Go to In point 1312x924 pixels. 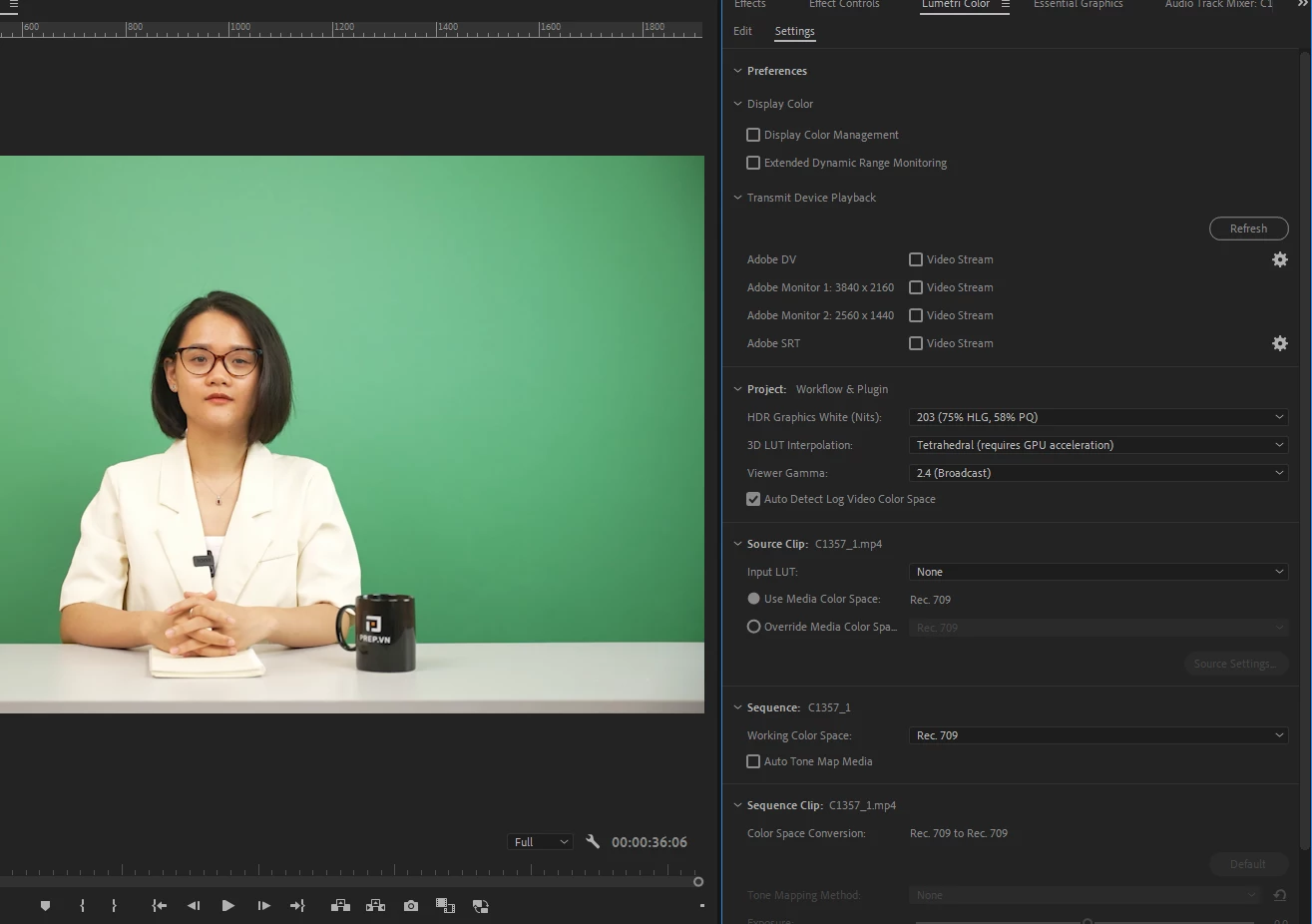coord(159,906)
